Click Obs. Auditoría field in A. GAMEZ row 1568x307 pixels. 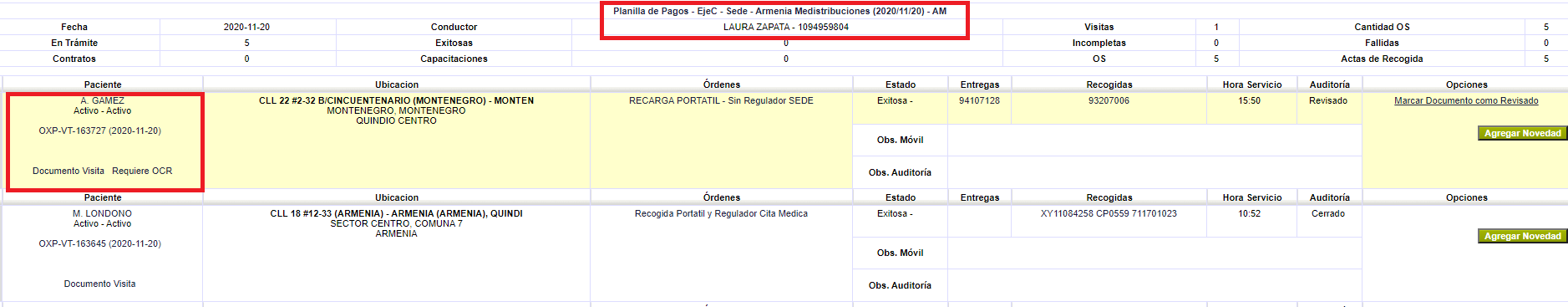click(x=1154, y=172)
